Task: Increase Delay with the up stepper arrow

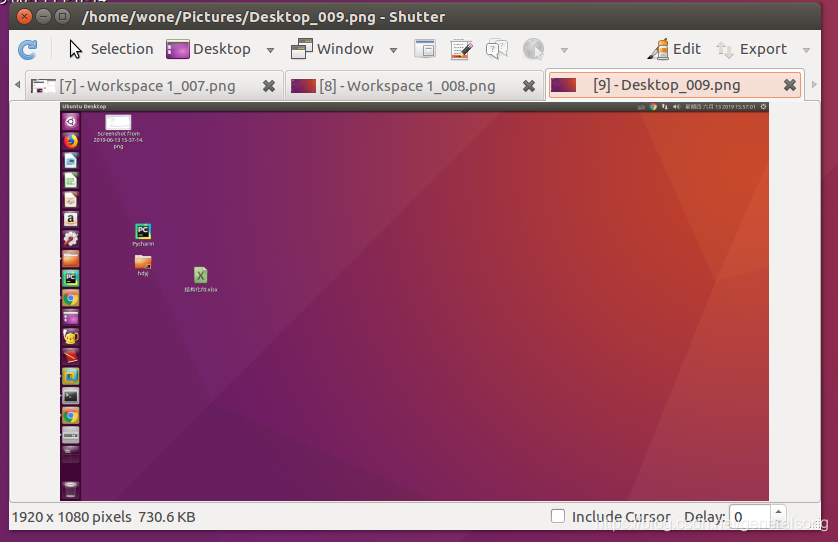Action: 778,512
